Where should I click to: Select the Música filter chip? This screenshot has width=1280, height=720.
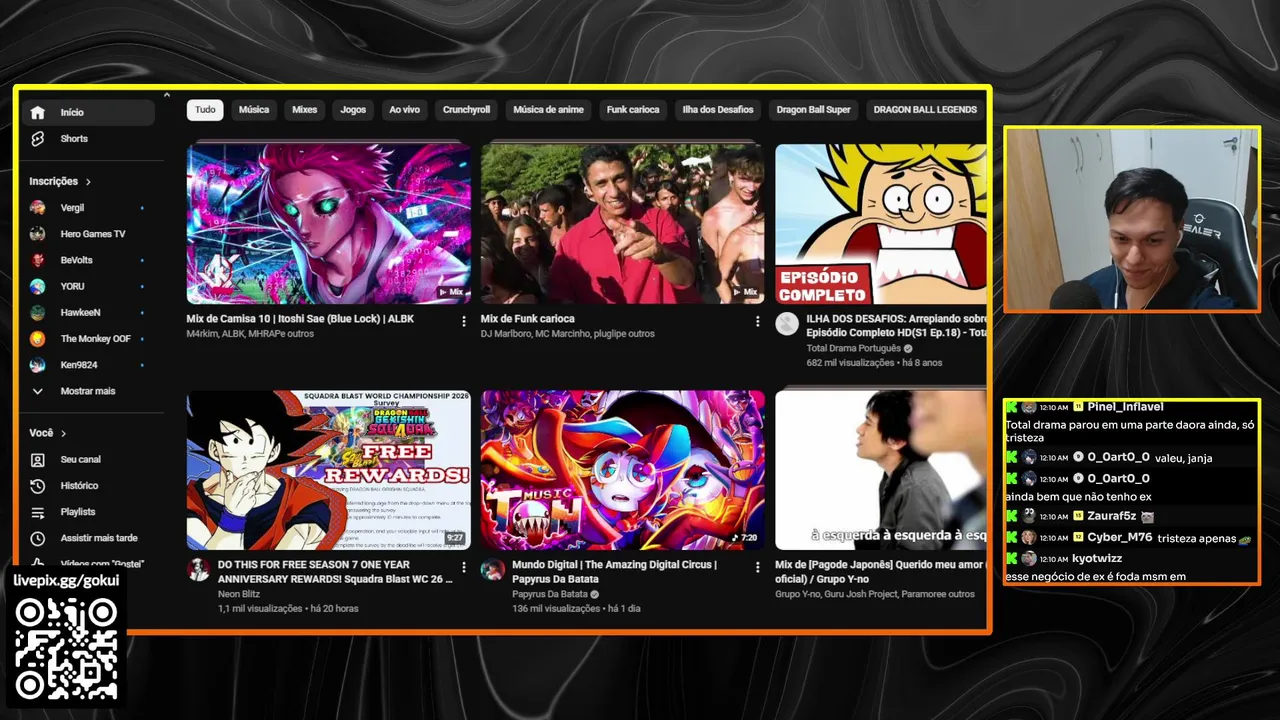(x=254, y=110)
